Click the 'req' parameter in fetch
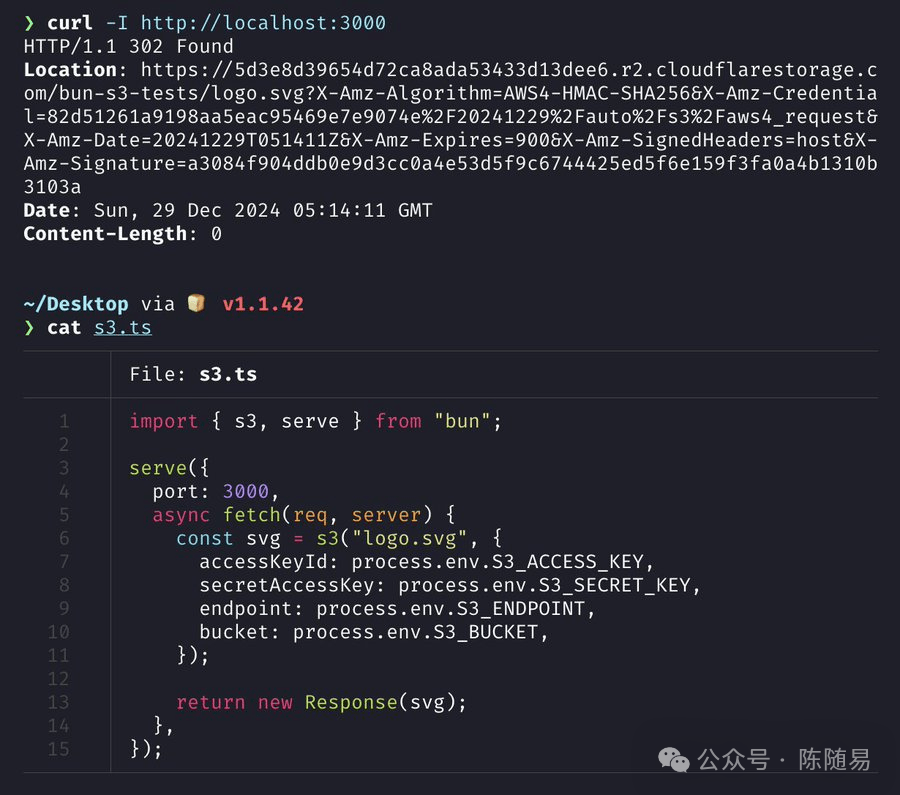This screenshot has height=795, width=900. (x=310, y=515)
